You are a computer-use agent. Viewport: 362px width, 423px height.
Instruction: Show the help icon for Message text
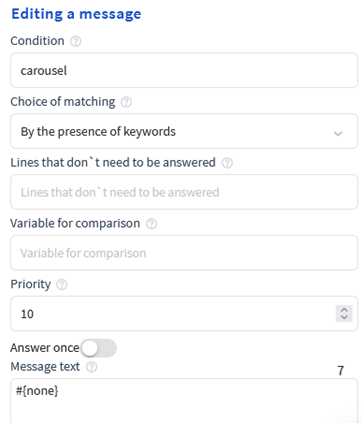(92, 367)
